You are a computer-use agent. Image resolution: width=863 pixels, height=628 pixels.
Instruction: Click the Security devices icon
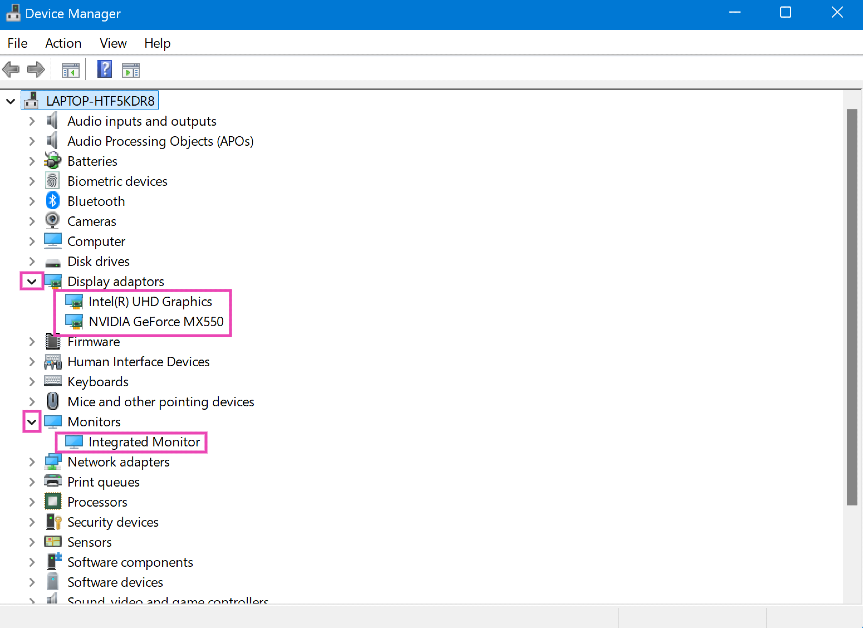click(x=53, y=522)
